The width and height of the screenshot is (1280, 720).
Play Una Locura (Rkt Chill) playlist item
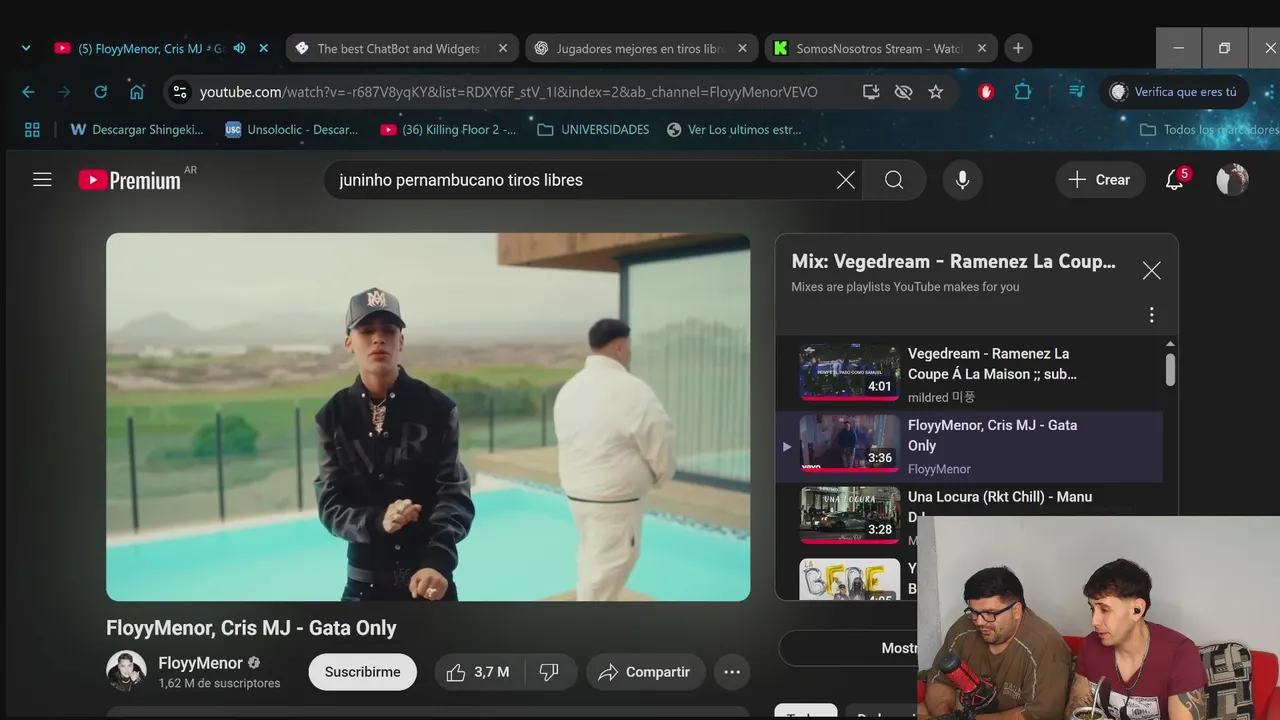click(x=969, y=516)
